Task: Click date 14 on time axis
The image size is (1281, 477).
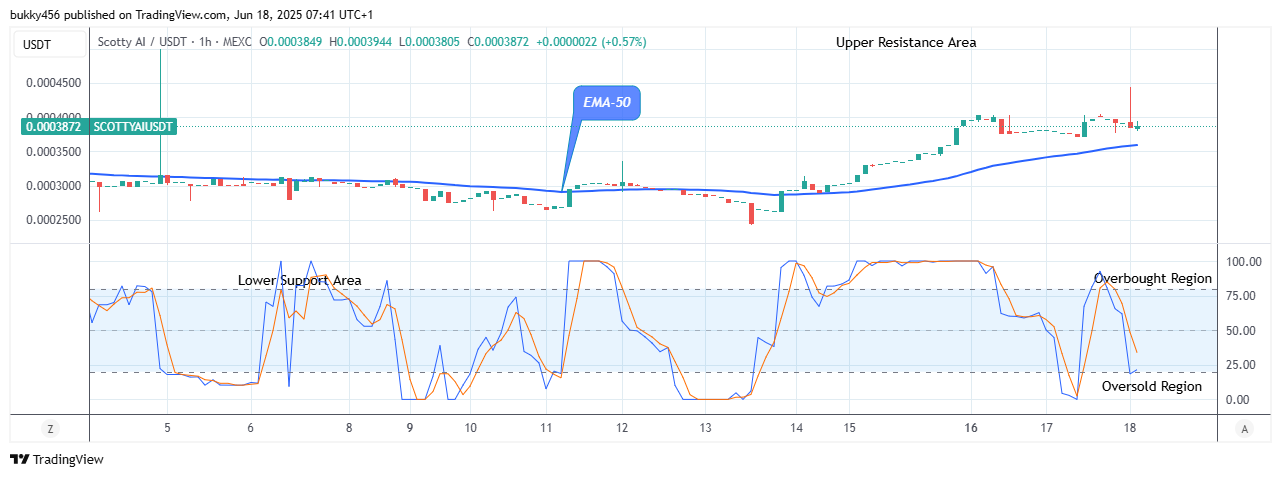Action: click(x=797, y=428)
